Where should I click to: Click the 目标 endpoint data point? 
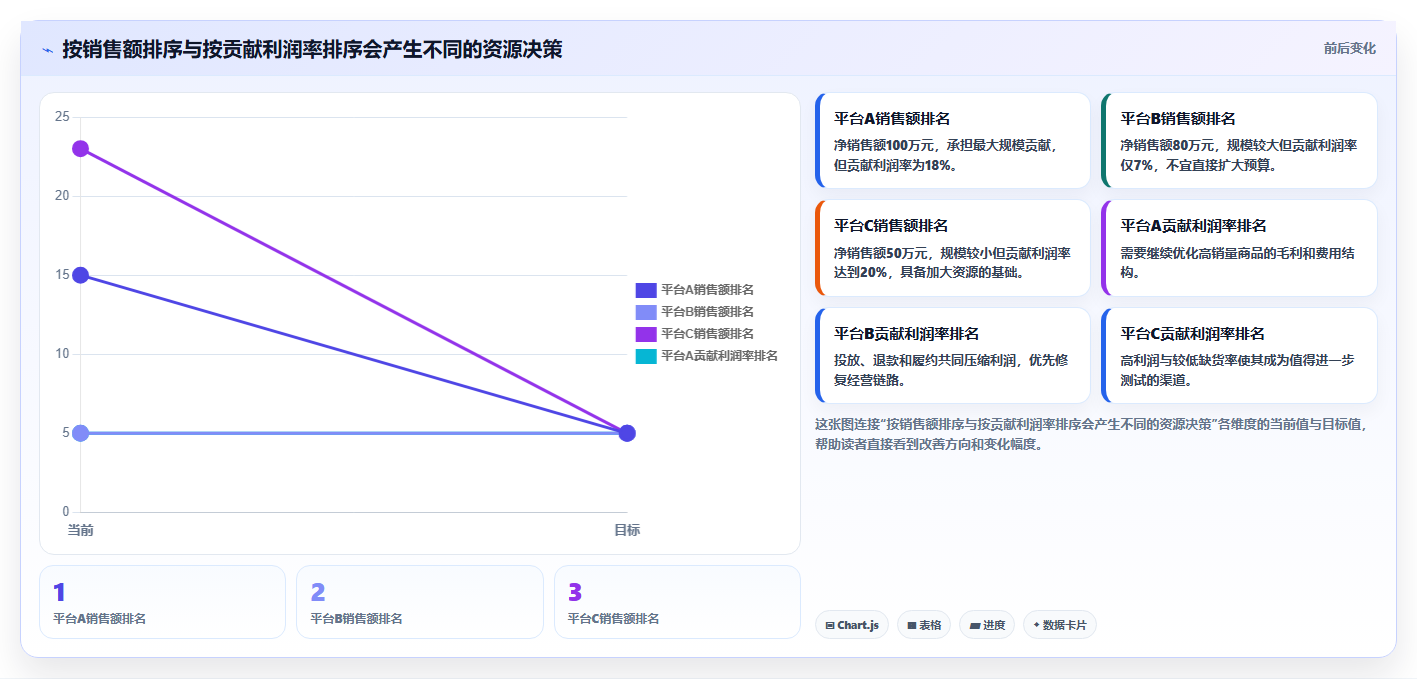[627, 433]
